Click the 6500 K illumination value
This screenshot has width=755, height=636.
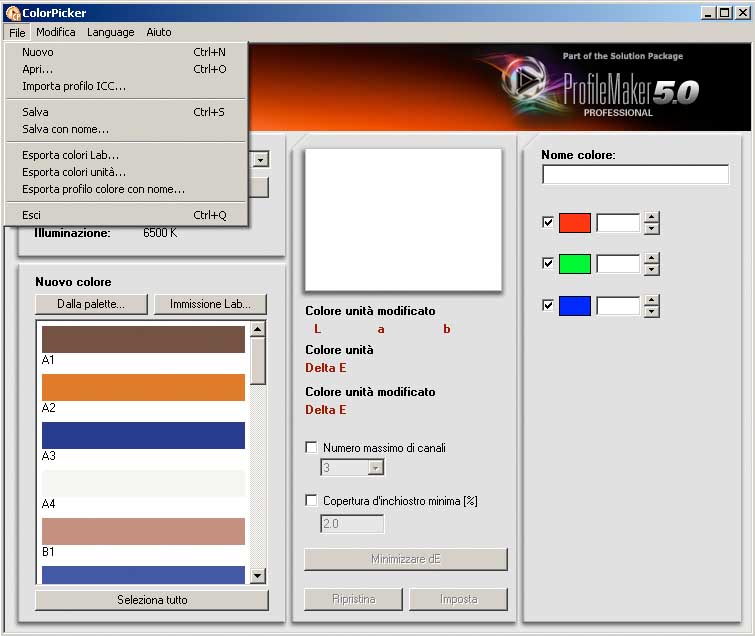point(160,233)
